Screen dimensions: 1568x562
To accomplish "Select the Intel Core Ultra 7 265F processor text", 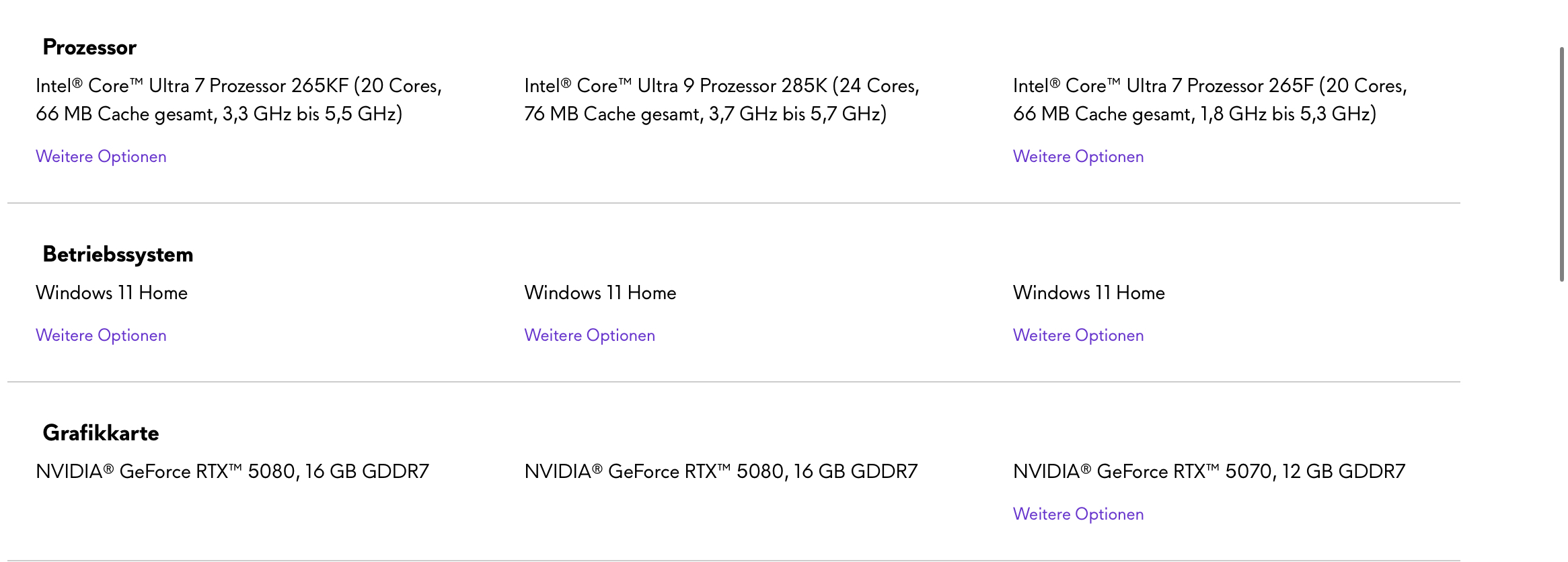I will 1209,99.
